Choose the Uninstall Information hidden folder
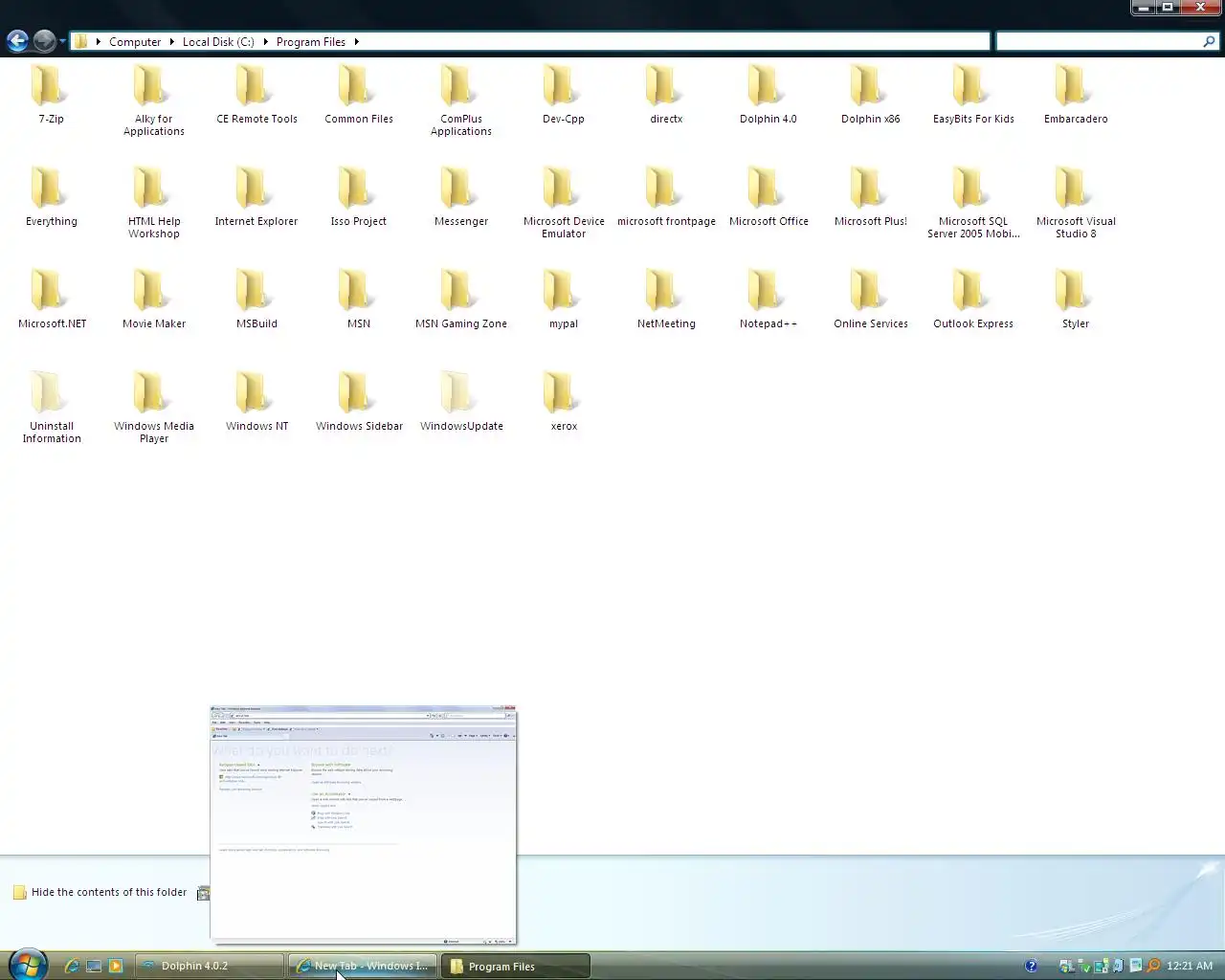The height and width of the screenshot is (980, 1225). click(51, 407)
